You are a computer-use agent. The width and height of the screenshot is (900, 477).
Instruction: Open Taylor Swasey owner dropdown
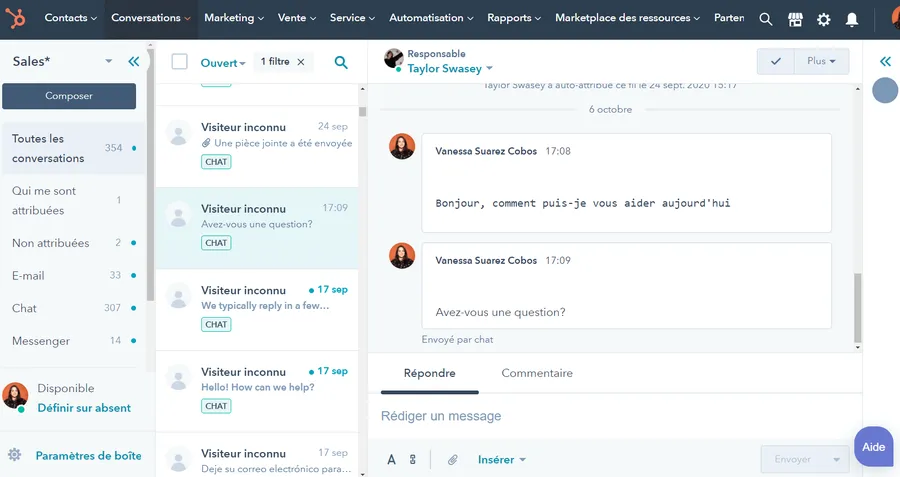point(450,68)
